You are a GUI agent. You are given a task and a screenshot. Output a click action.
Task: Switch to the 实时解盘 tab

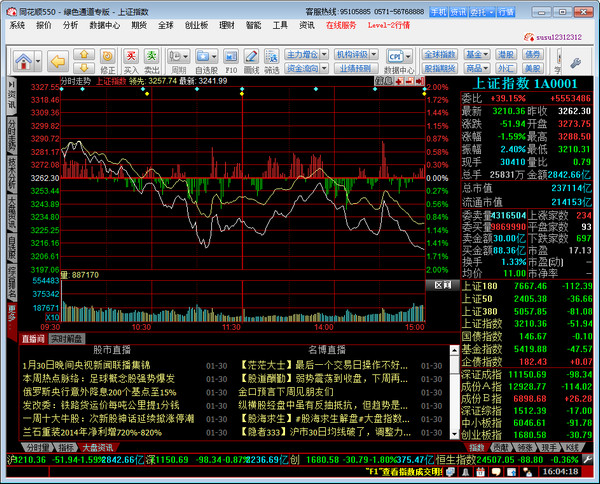pos(66,338)
